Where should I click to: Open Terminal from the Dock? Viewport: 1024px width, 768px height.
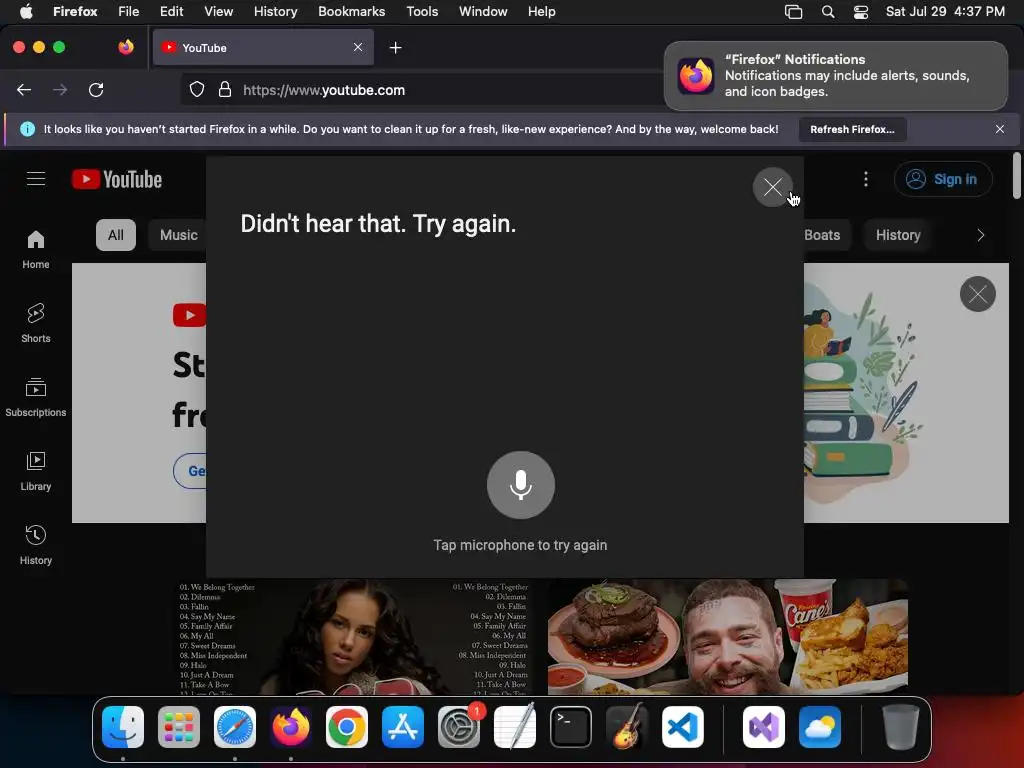(x=571, y=727)
